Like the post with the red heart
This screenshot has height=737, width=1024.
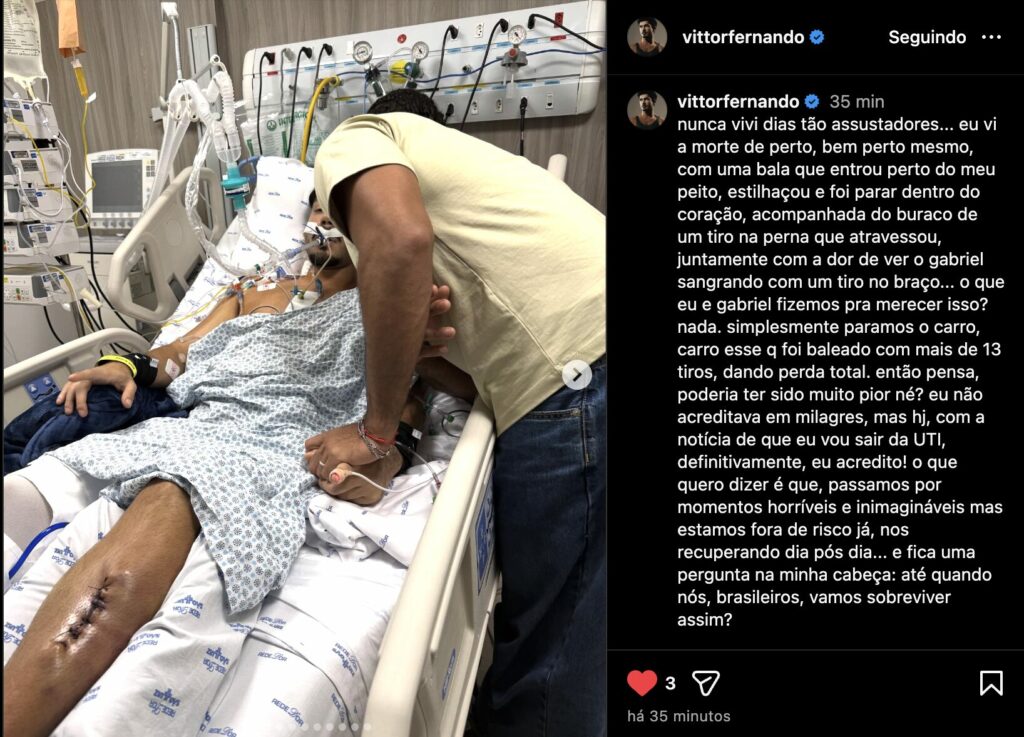(x=641, y=683)
